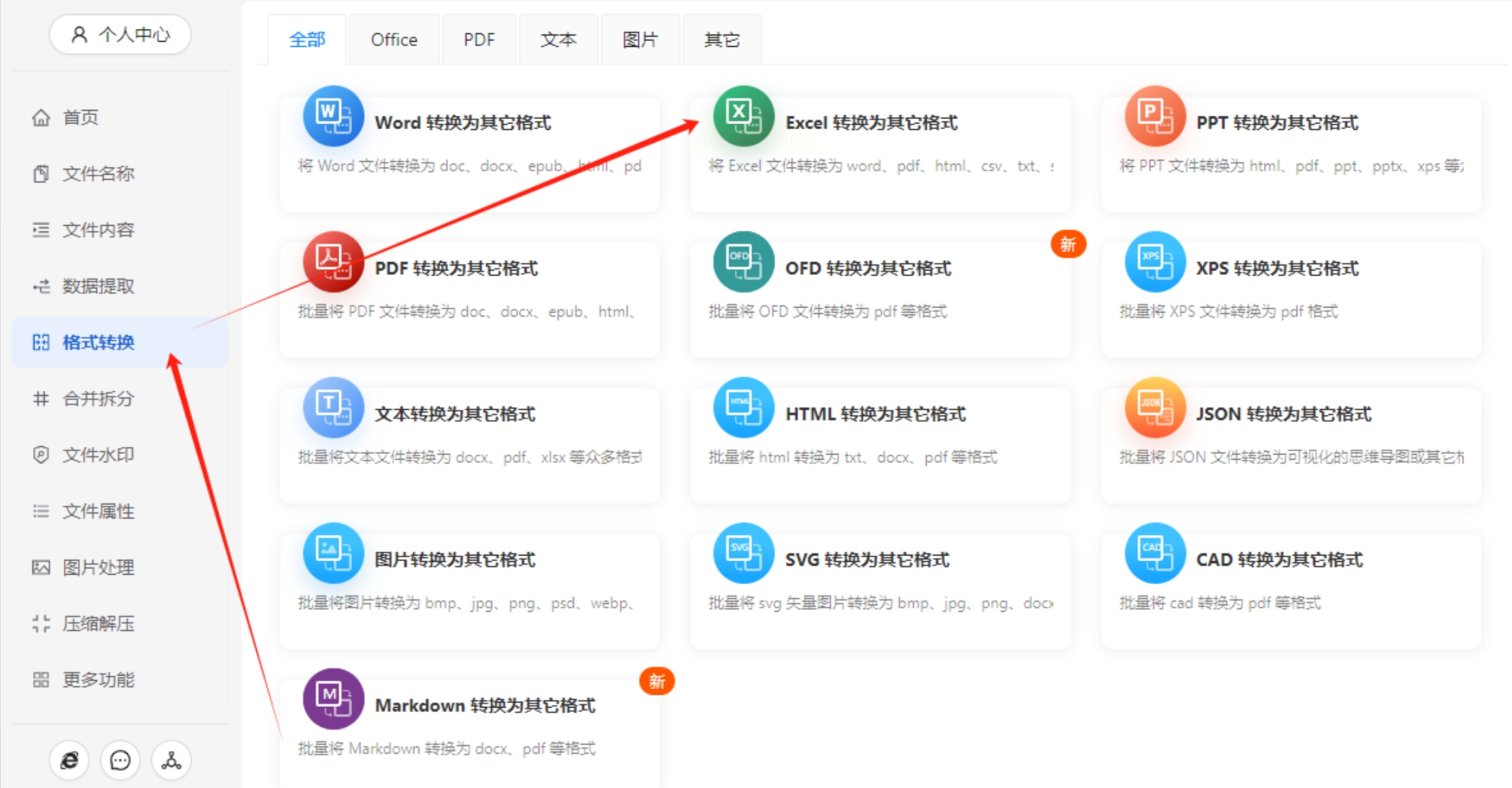Switch to the PDF tab
Image resolution: width=1512 pixels, height=788 pixels.
[479, 40]
